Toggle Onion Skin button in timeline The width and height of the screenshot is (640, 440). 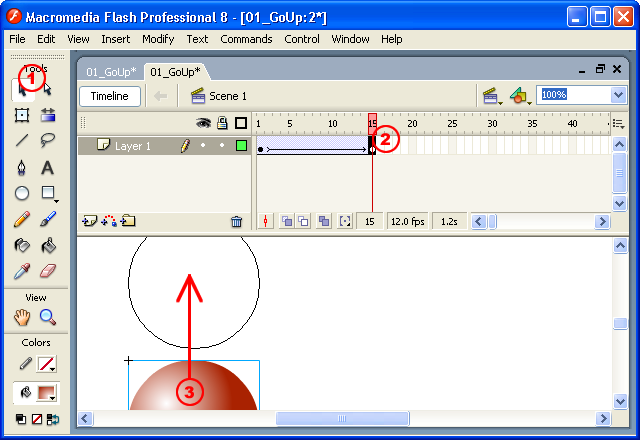tap(286, 222)
